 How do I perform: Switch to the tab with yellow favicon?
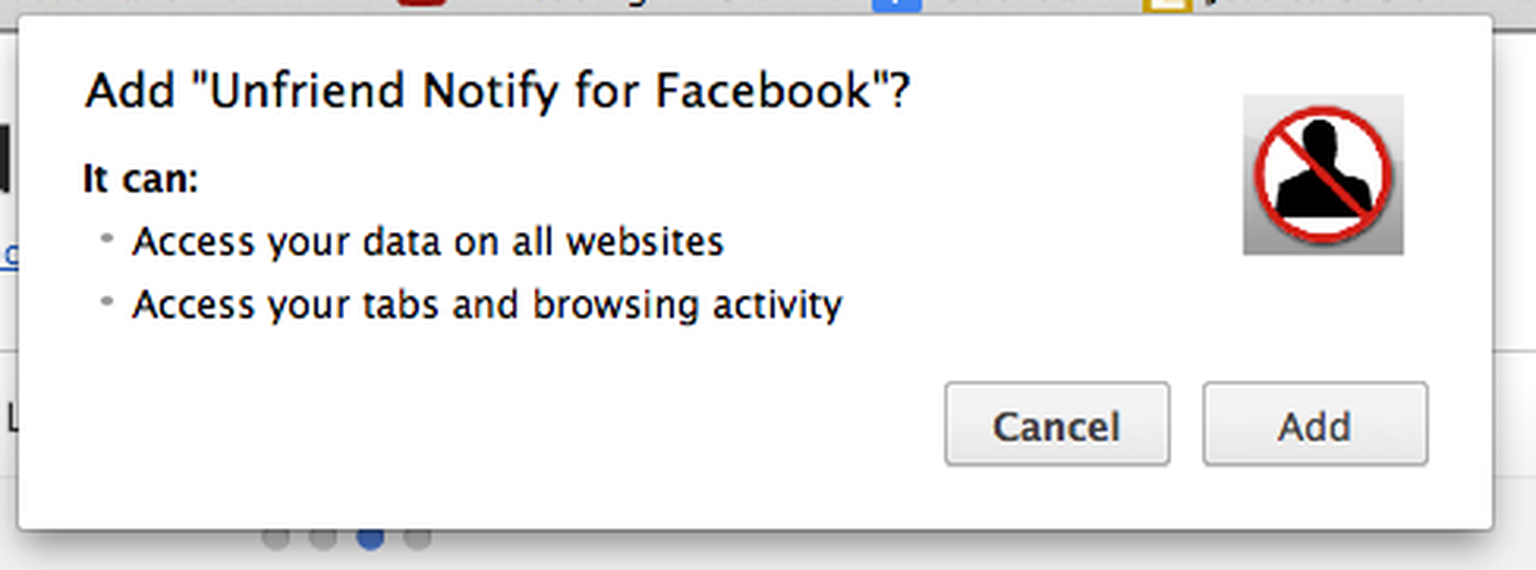1168,5
